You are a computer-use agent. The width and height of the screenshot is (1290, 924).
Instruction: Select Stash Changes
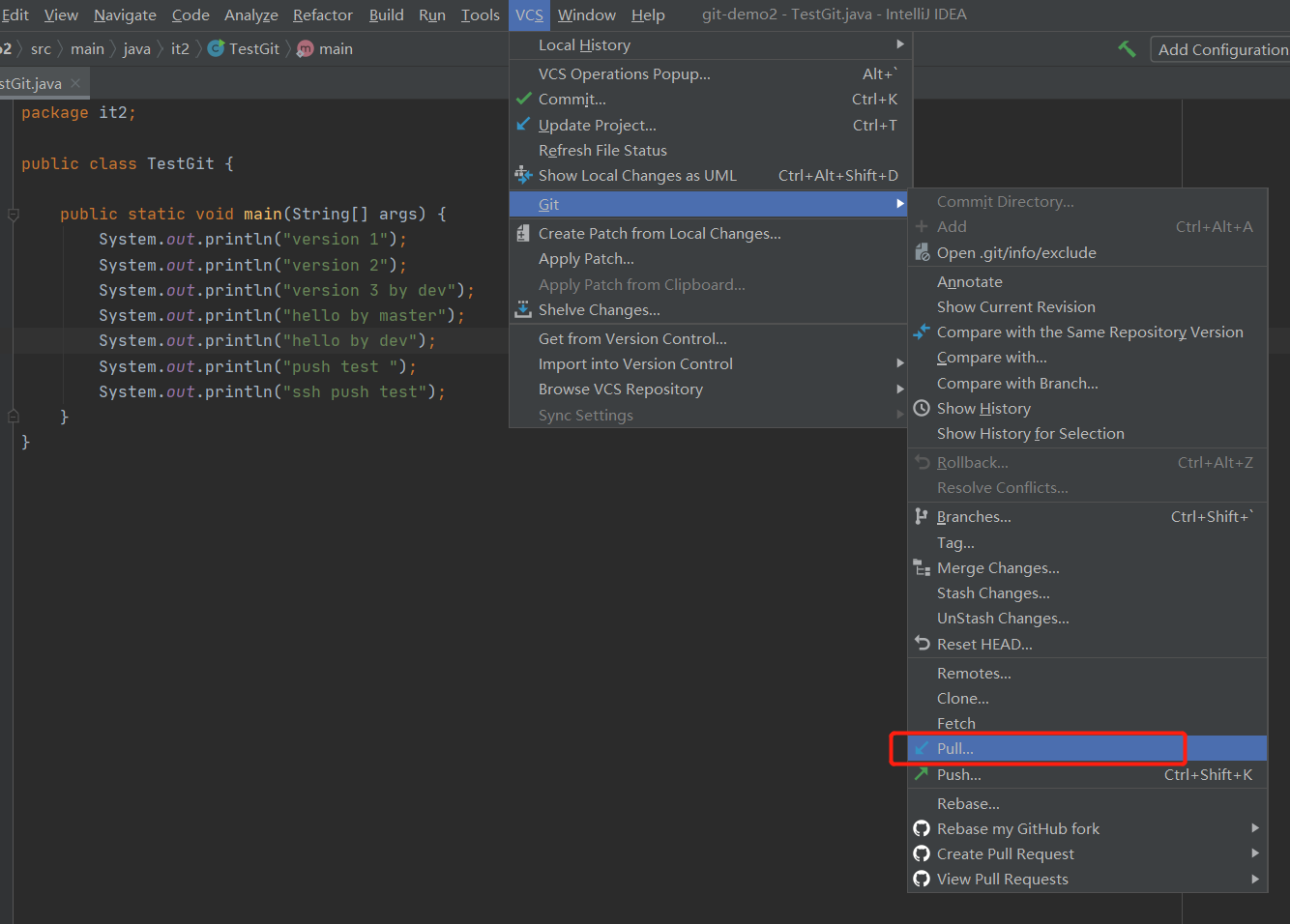point(1088,592)
